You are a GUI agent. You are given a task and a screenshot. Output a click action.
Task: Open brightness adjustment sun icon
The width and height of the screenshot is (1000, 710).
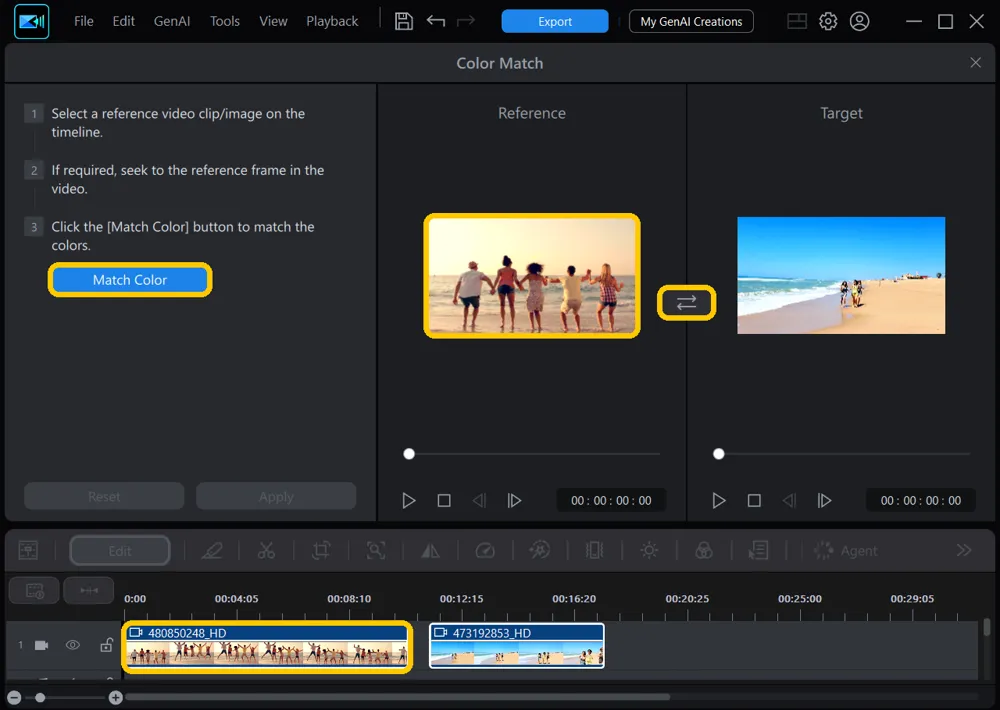(649, 551)
